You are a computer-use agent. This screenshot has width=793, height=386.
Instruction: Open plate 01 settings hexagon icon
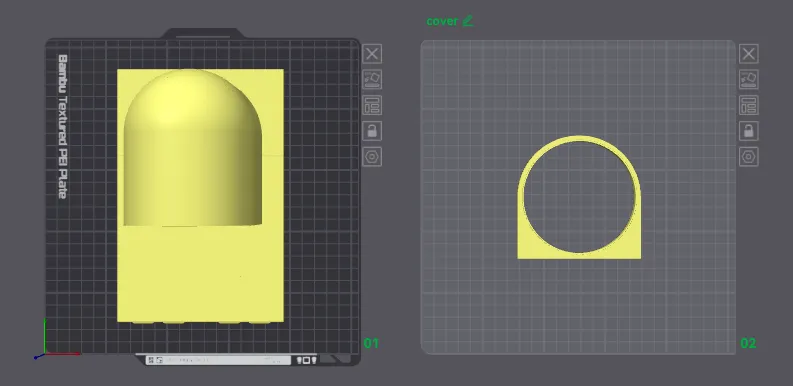click(x=372, y=157)
